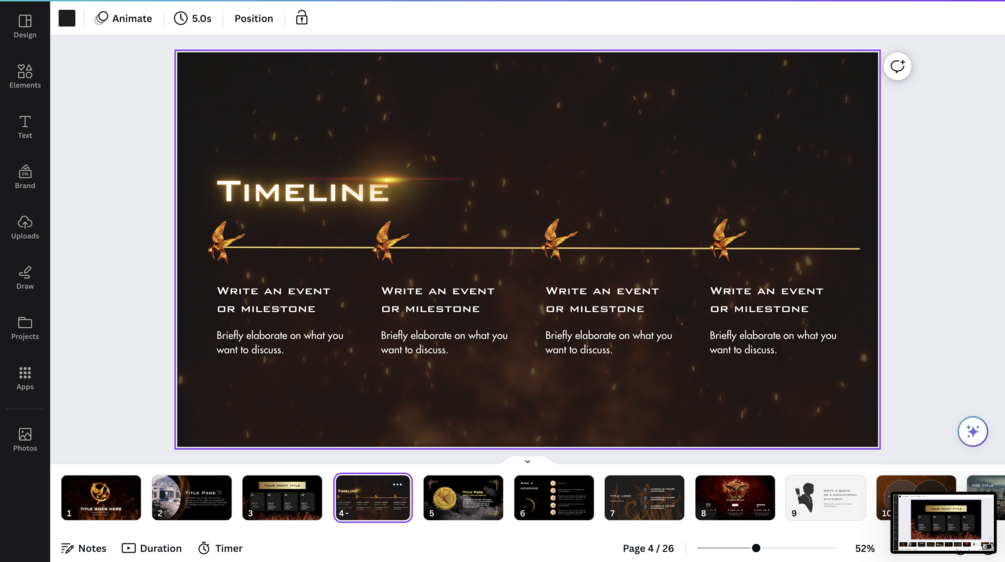Viewport: 1005px width, 562px height.
Task: Click the zoom slider handle
Action: pos(756,548)
